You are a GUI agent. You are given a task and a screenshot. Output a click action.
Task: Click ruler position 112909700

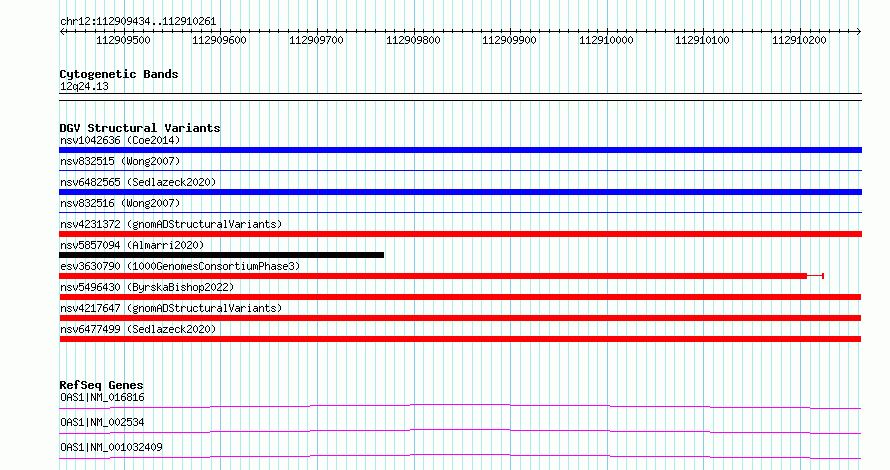(317, 40)
